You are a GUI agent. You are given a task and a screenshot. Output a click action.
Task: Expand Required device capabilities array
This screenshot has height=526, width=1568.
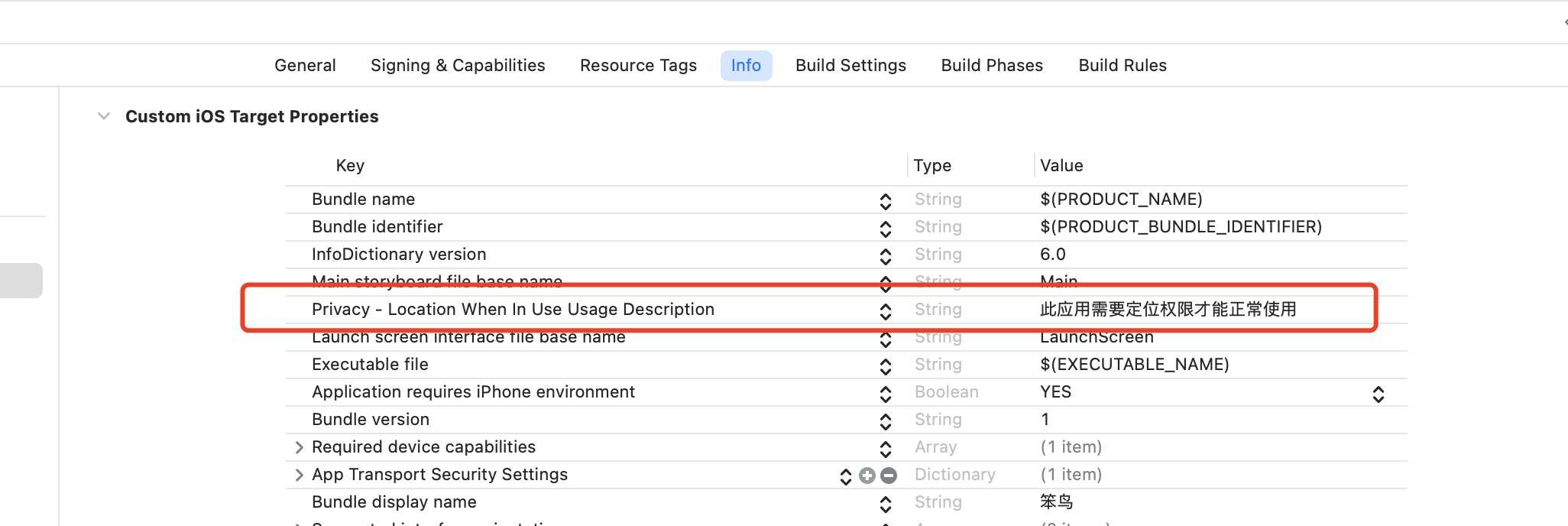(x=299, y=447)
